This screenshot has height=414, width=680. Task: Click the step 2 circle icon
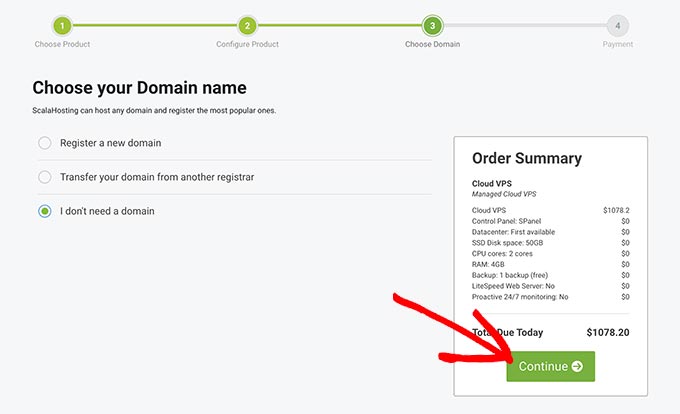247,25
